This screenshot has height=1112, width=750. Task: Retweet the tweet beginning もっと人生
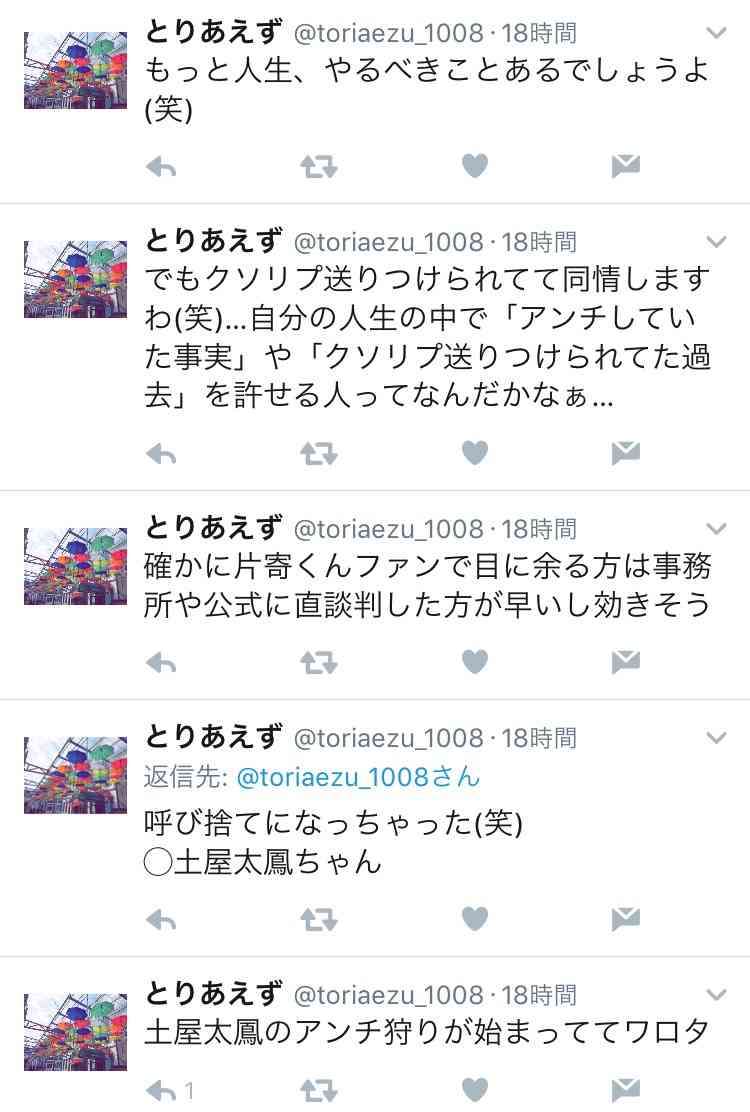click(x=318, y=167)
